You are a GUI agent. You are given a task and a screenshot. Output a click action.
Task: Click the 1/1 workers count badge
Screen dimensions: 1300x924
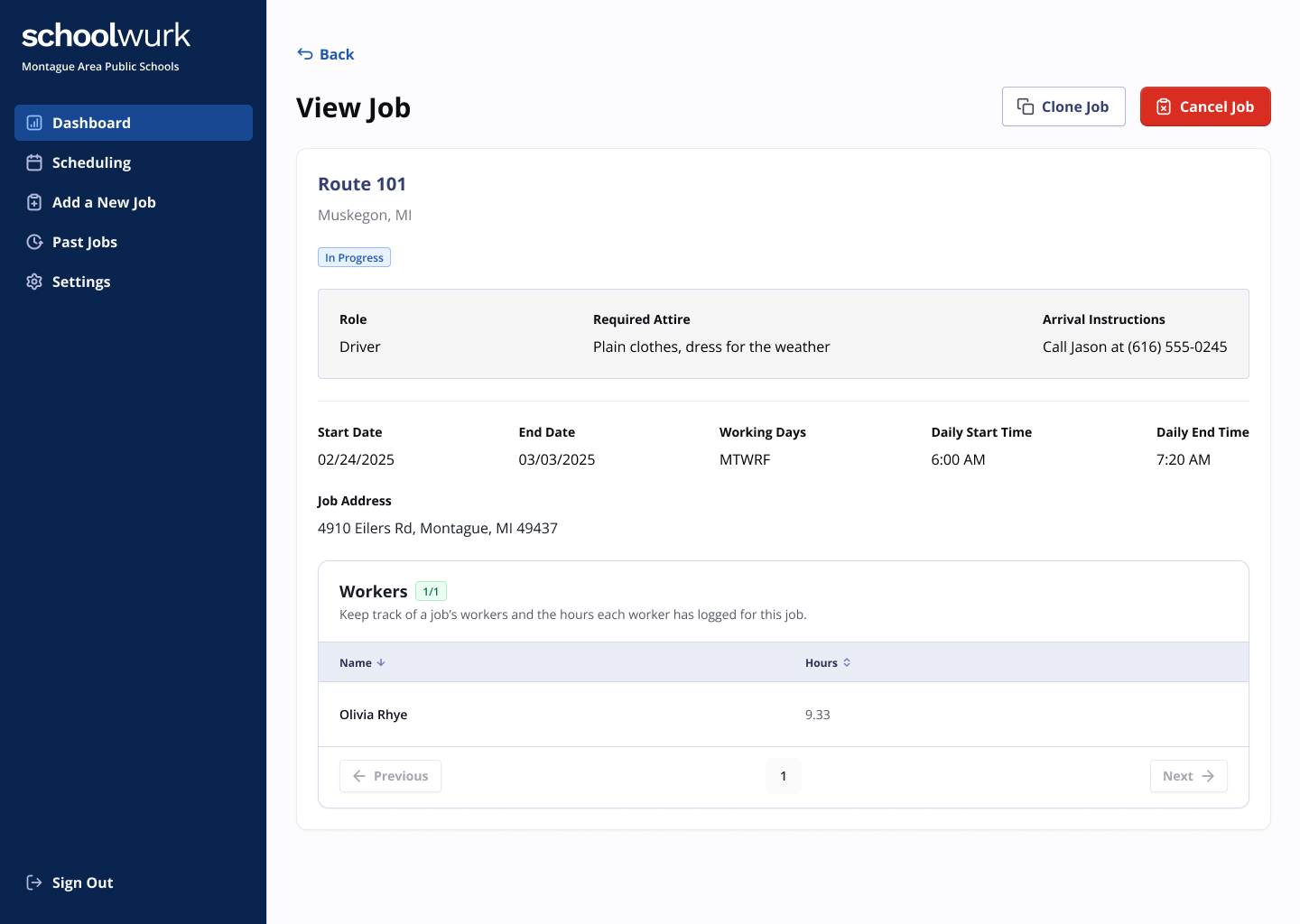(x=431, y=591)
